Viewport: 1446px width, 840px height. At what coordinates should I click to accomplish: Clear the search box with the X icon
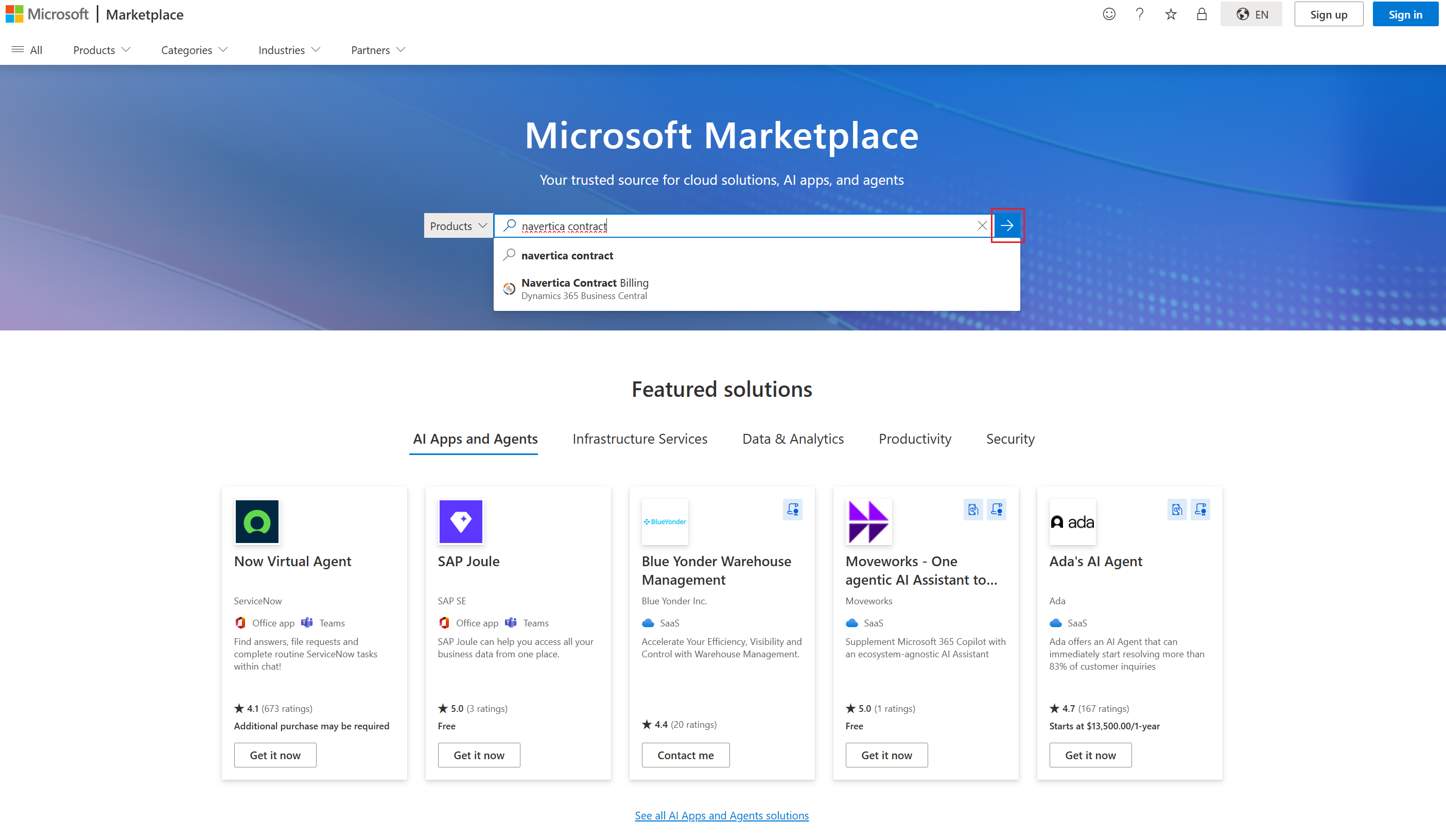pyautogui.click(x=982, y=225)
